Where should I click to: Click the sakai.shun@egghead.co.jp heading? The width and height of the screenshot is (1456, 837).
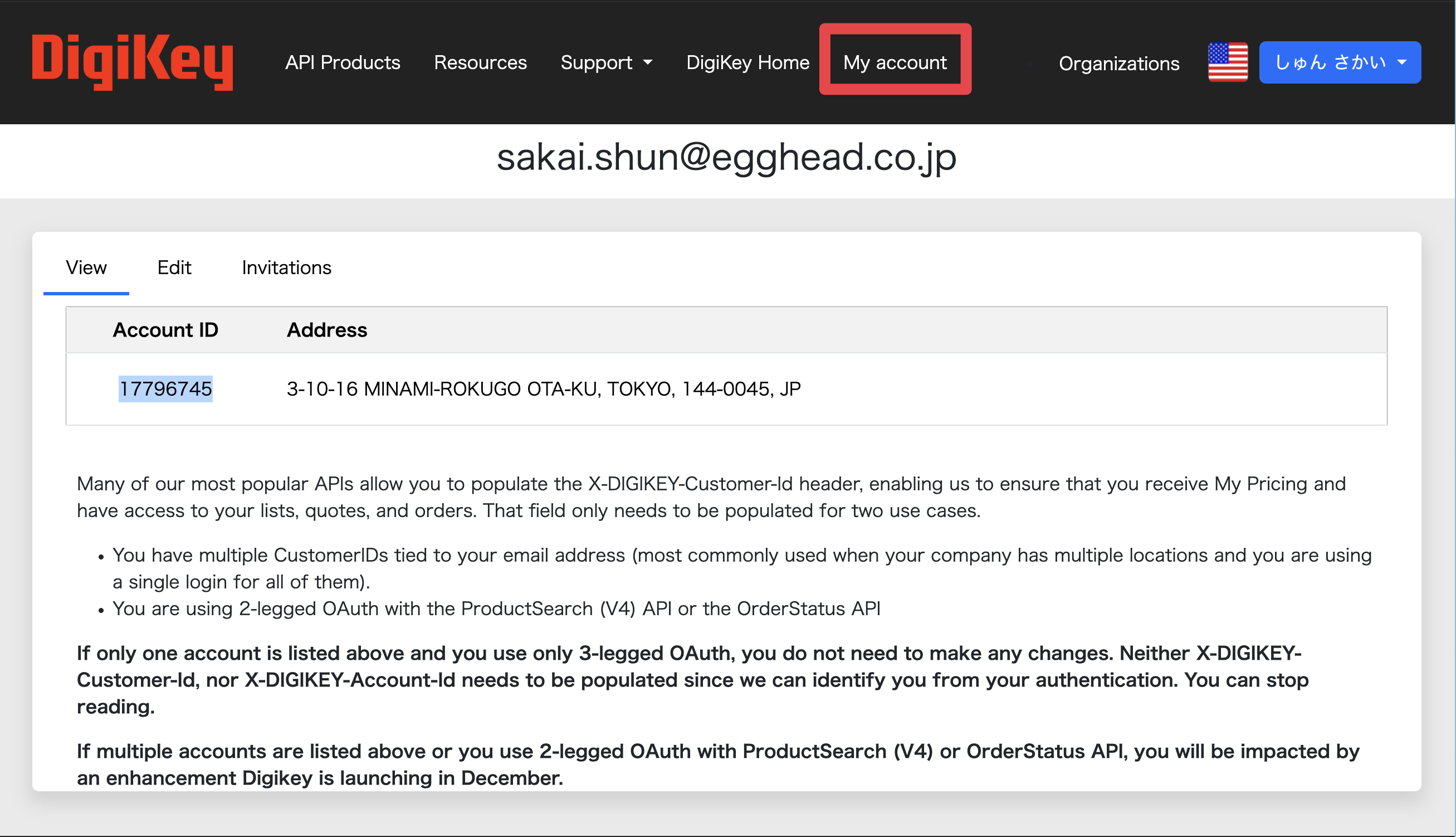[x=726, y=158]
